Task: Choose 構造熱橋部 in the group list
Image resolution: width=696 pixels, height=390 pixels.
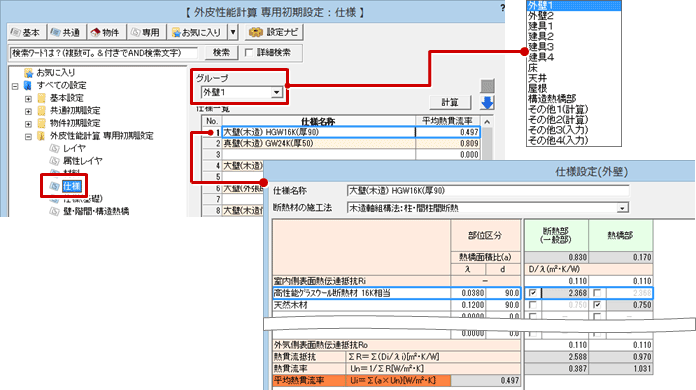Action: tap(552, 98)
